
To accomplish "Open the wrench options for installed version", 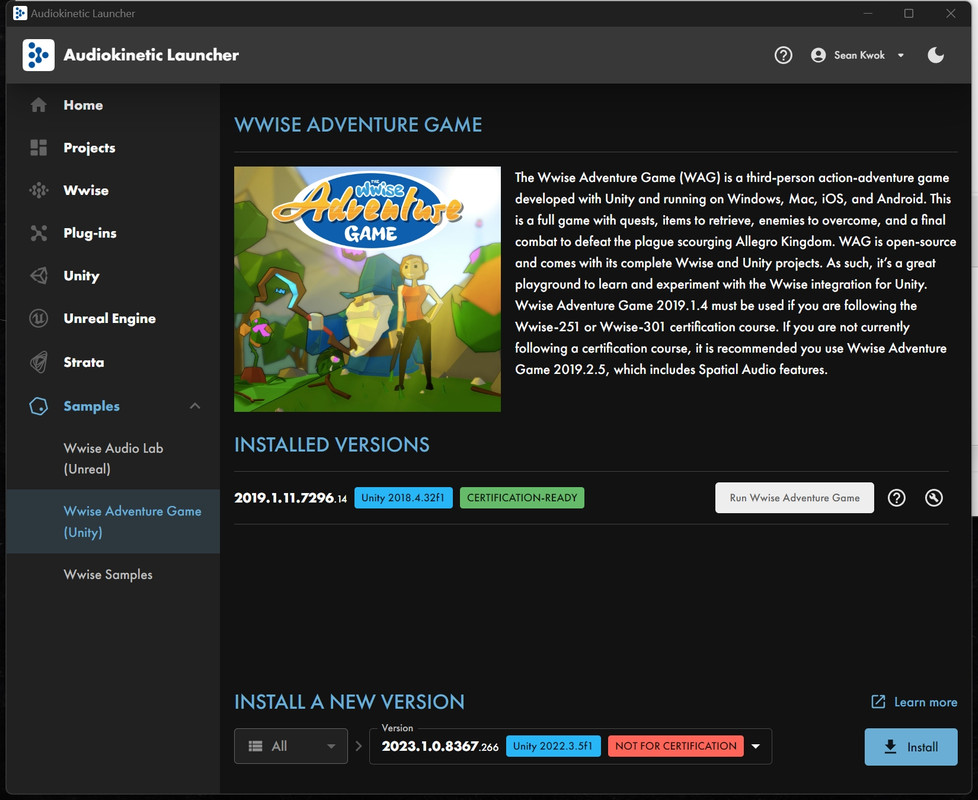I will [933, 498].
